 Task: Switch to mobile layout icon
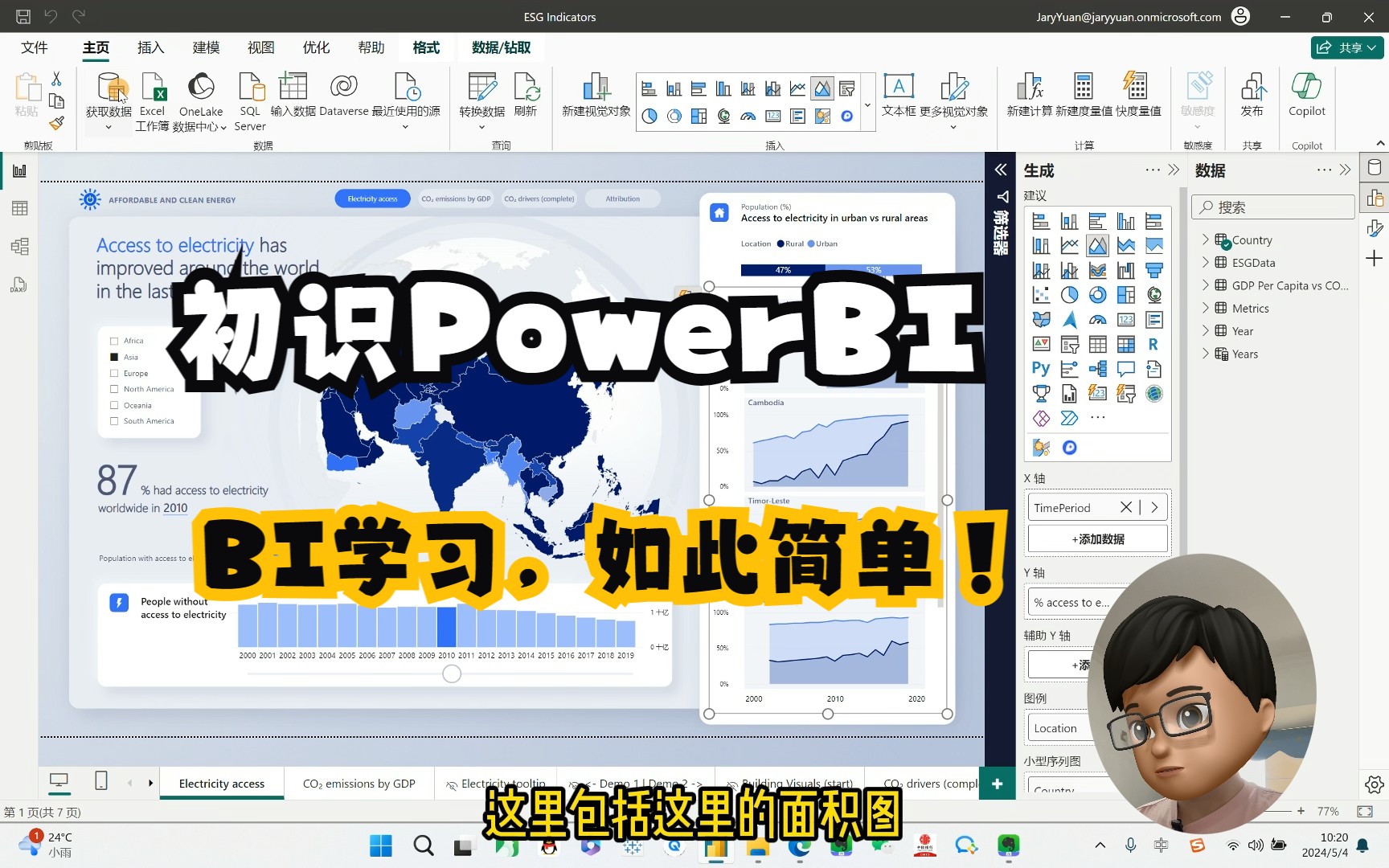click(101, 780)
